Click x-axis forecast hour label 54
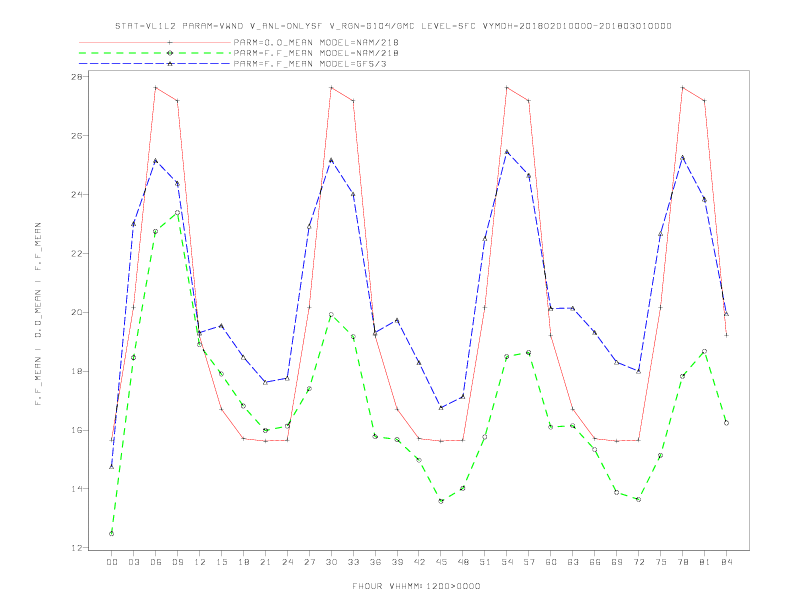Viewport: 792px width, 612px height. click(x=507, y=562)
